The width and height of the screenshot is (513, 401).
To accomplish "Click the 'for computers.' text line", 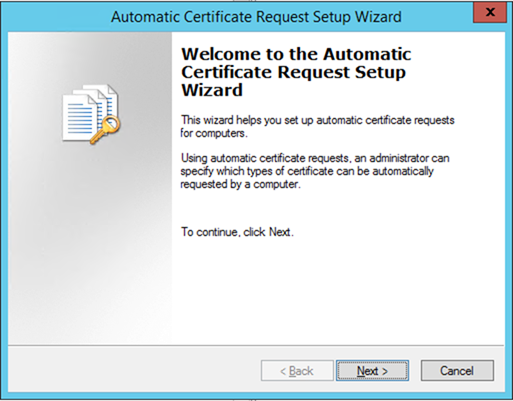I will click(214, 133).
